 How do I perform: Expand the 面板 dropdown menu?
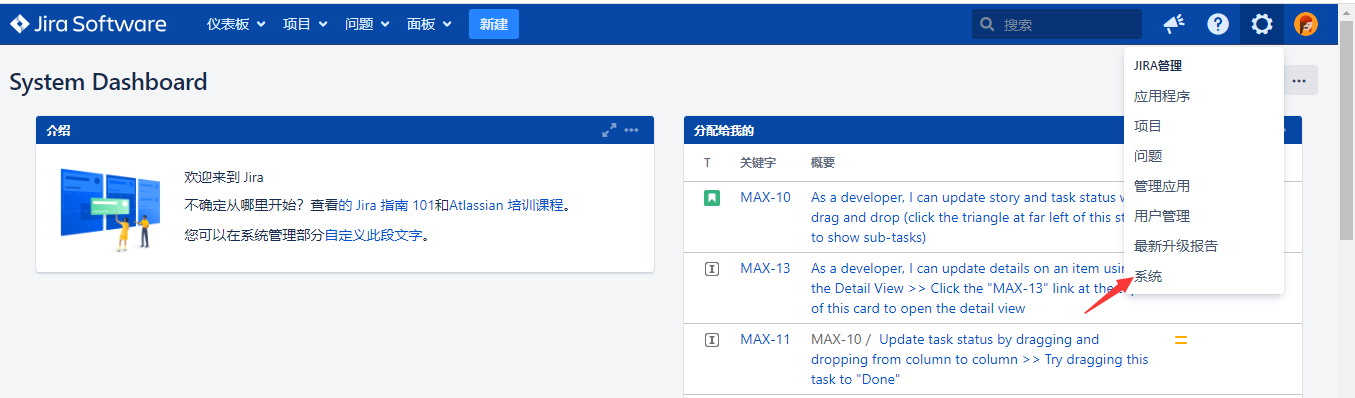pos(429,24)
